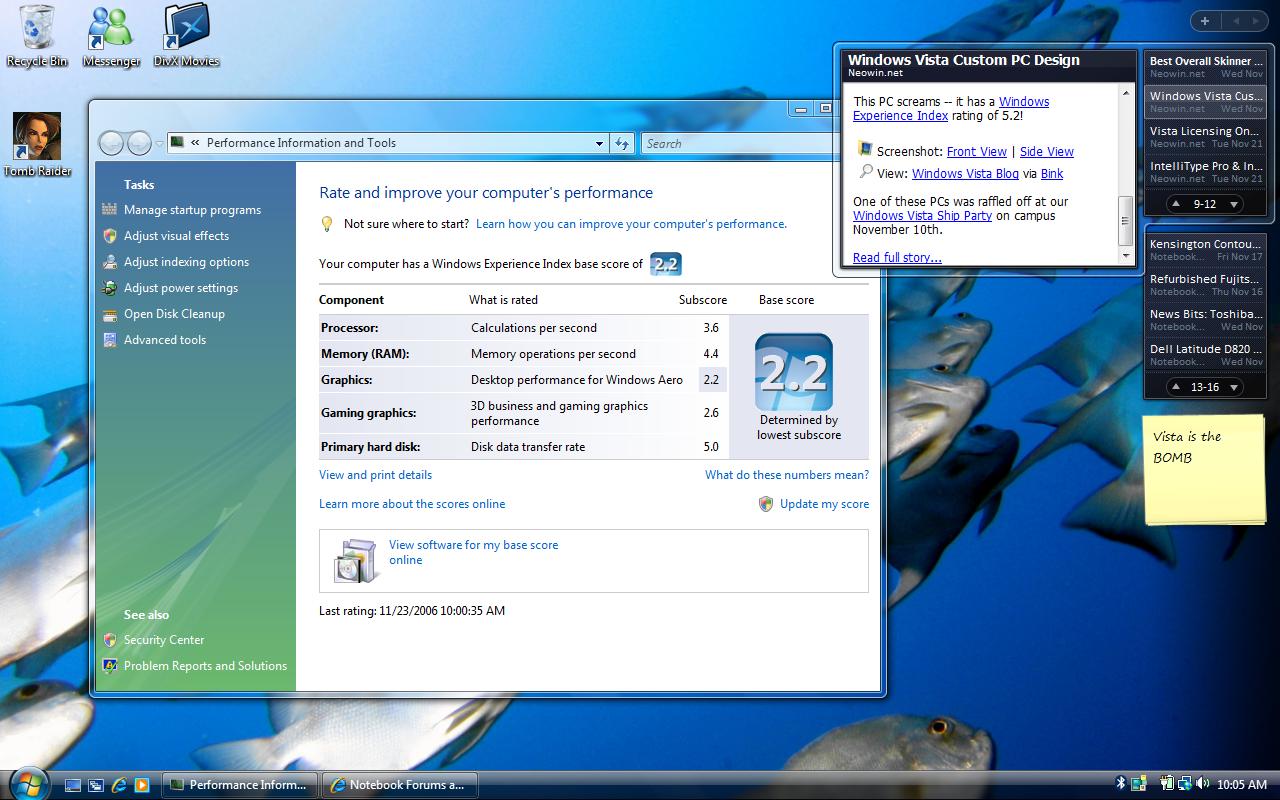
Task: Launch Internet Explorer from Quick Launch
Action: coord(119,785)
